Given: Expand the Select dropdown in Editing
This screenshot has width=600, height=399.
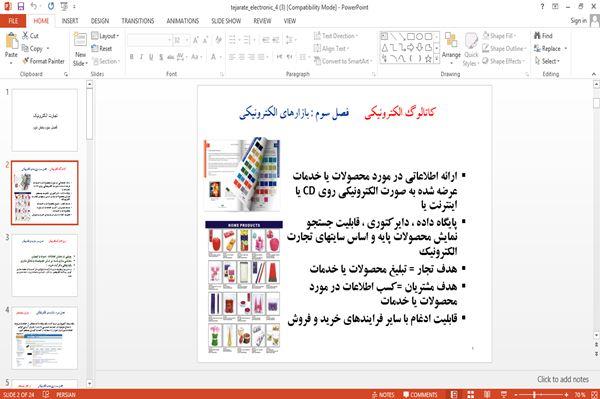Looking at the screenshot, I should (547, 61).
